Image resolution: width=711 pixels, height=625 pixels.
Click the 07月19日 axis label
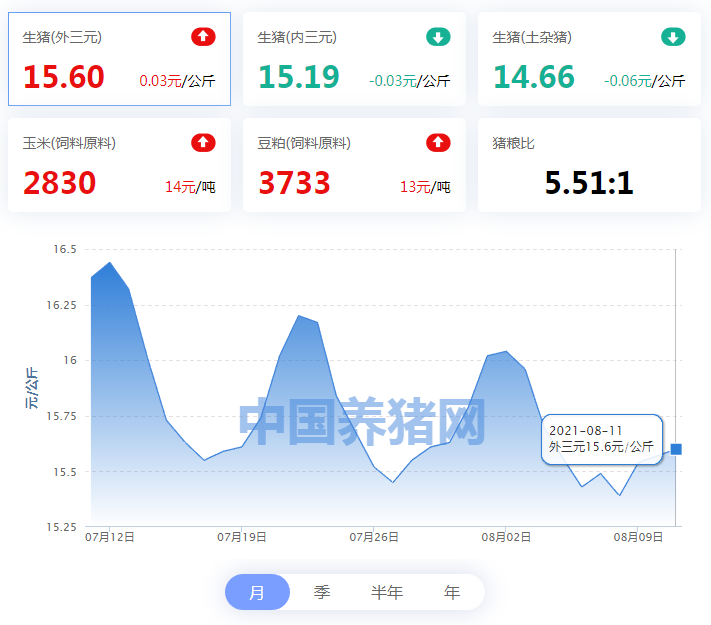pyautogui.click(x=242, y=537)
